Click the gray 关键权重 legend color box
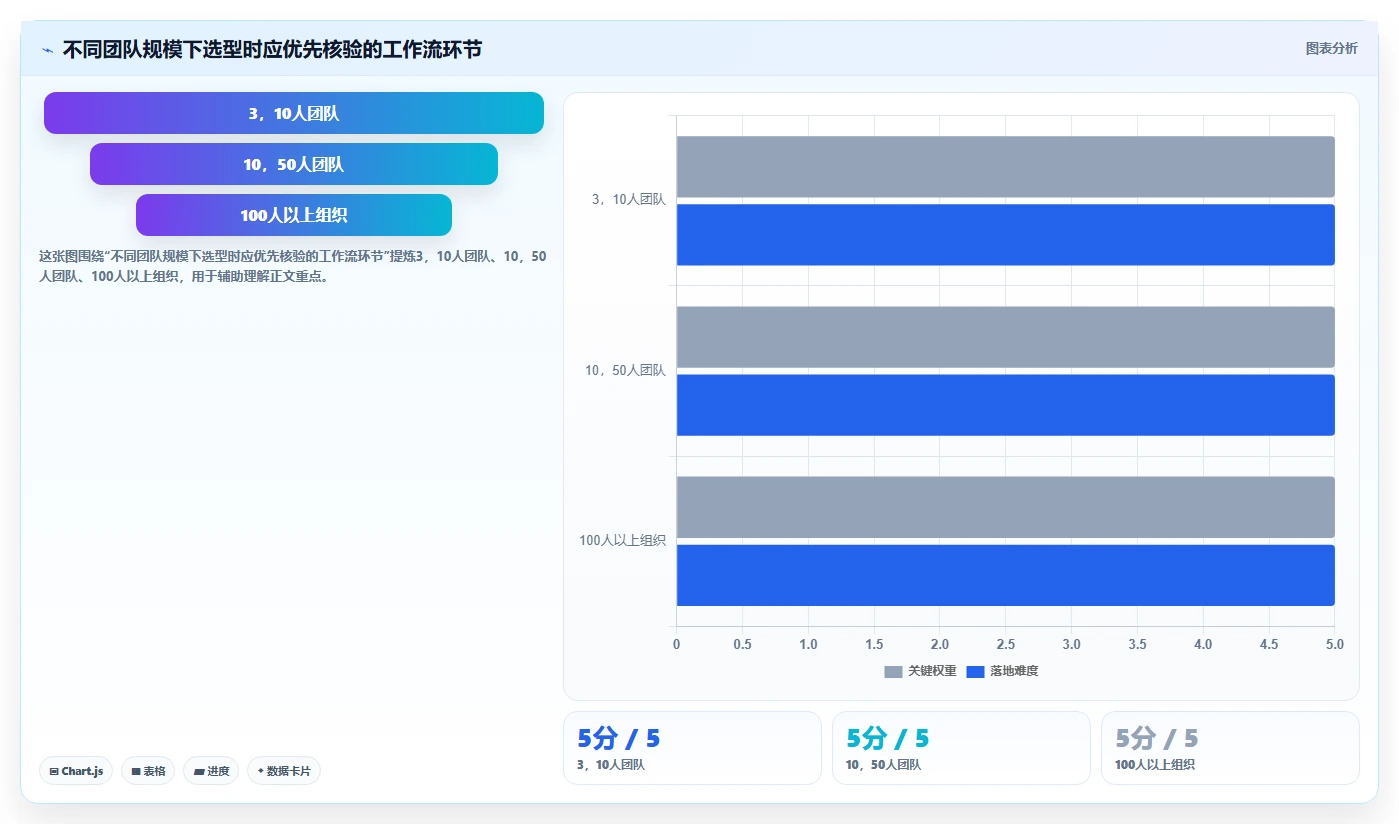Viewport: 1399px width, 824px height. click(893, 671)
